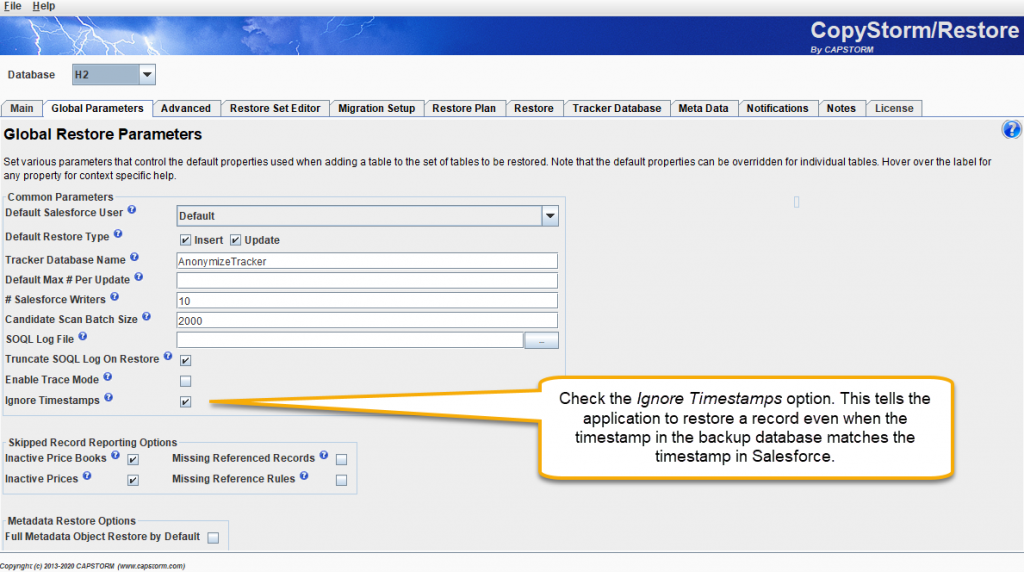
Task: Switch to the Notifications tab
Action: [777, 108]
